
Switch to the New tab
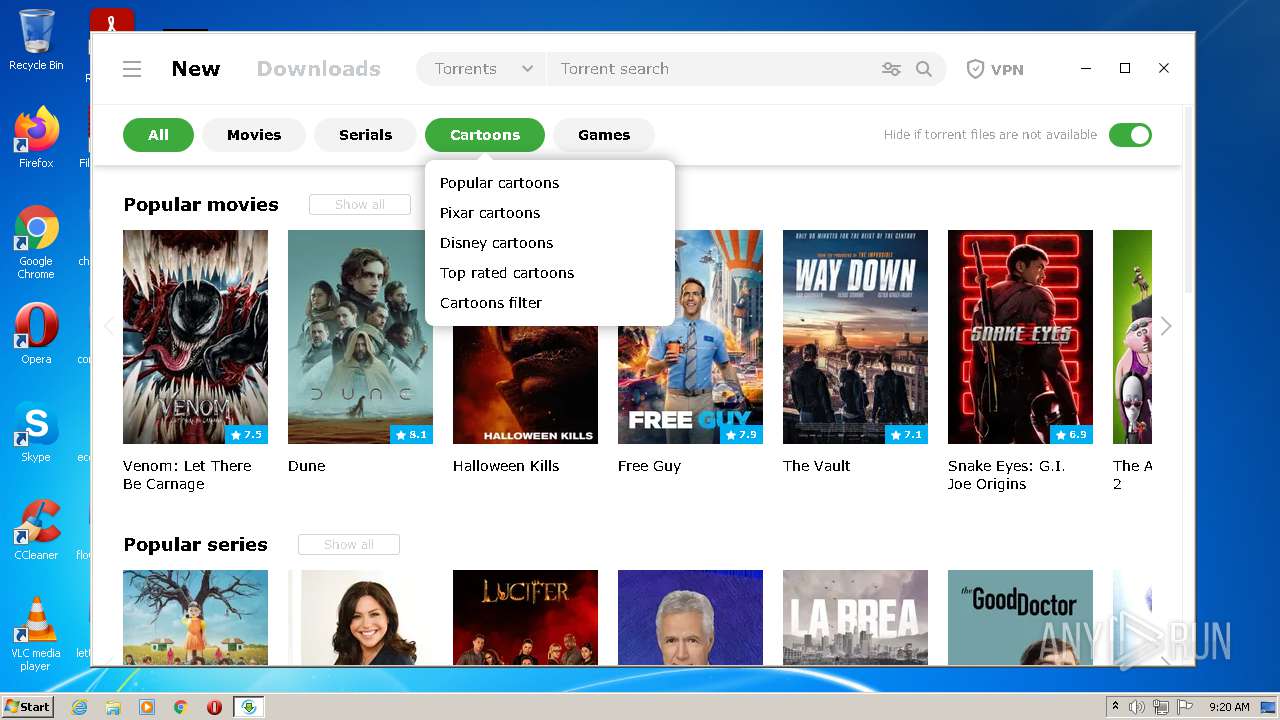pos(196,69)
